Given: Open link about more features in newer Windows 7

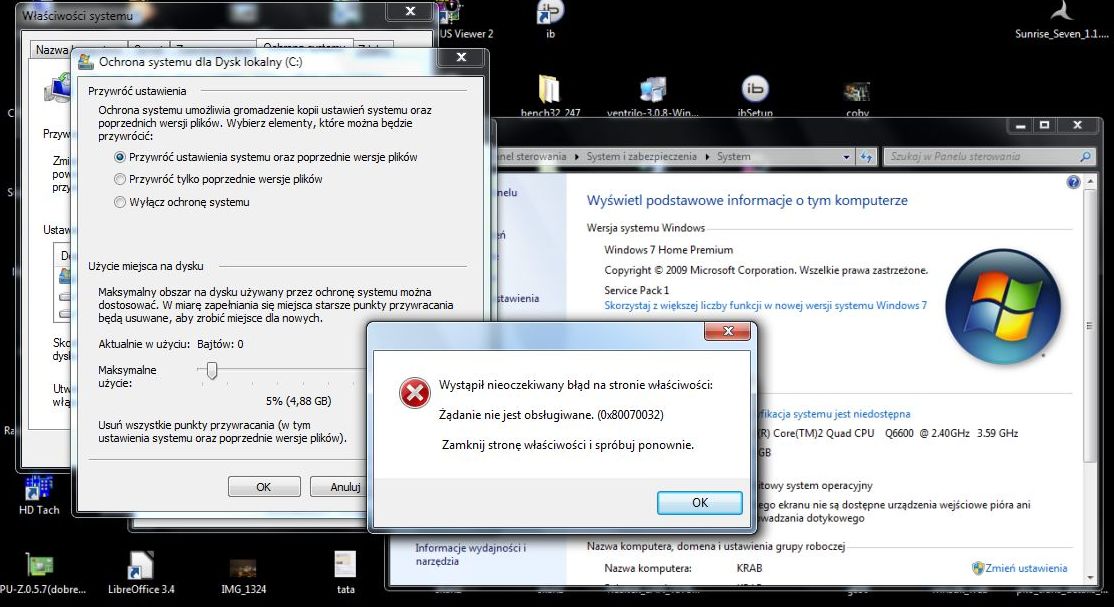Looking at the screenshot, I should [x=765, y=306].
